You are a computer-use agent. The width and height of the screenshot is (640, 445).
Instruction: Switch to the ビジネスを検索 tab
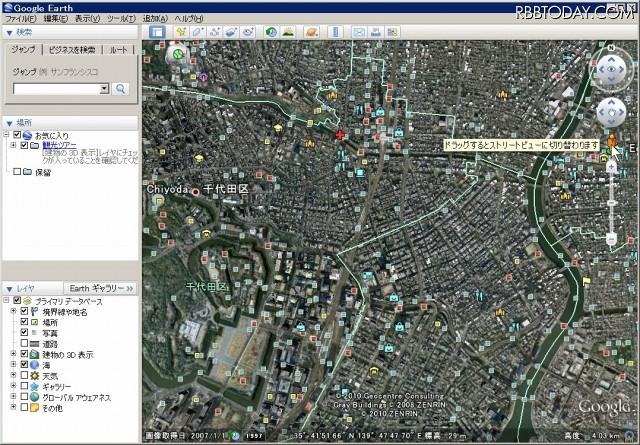click(x=73, y=49)
